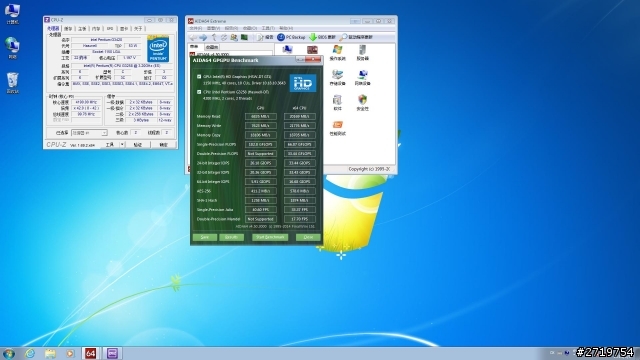Click the BIOS update green arrow item
This screenshot has height=360, width=640.
pos(322,38)
